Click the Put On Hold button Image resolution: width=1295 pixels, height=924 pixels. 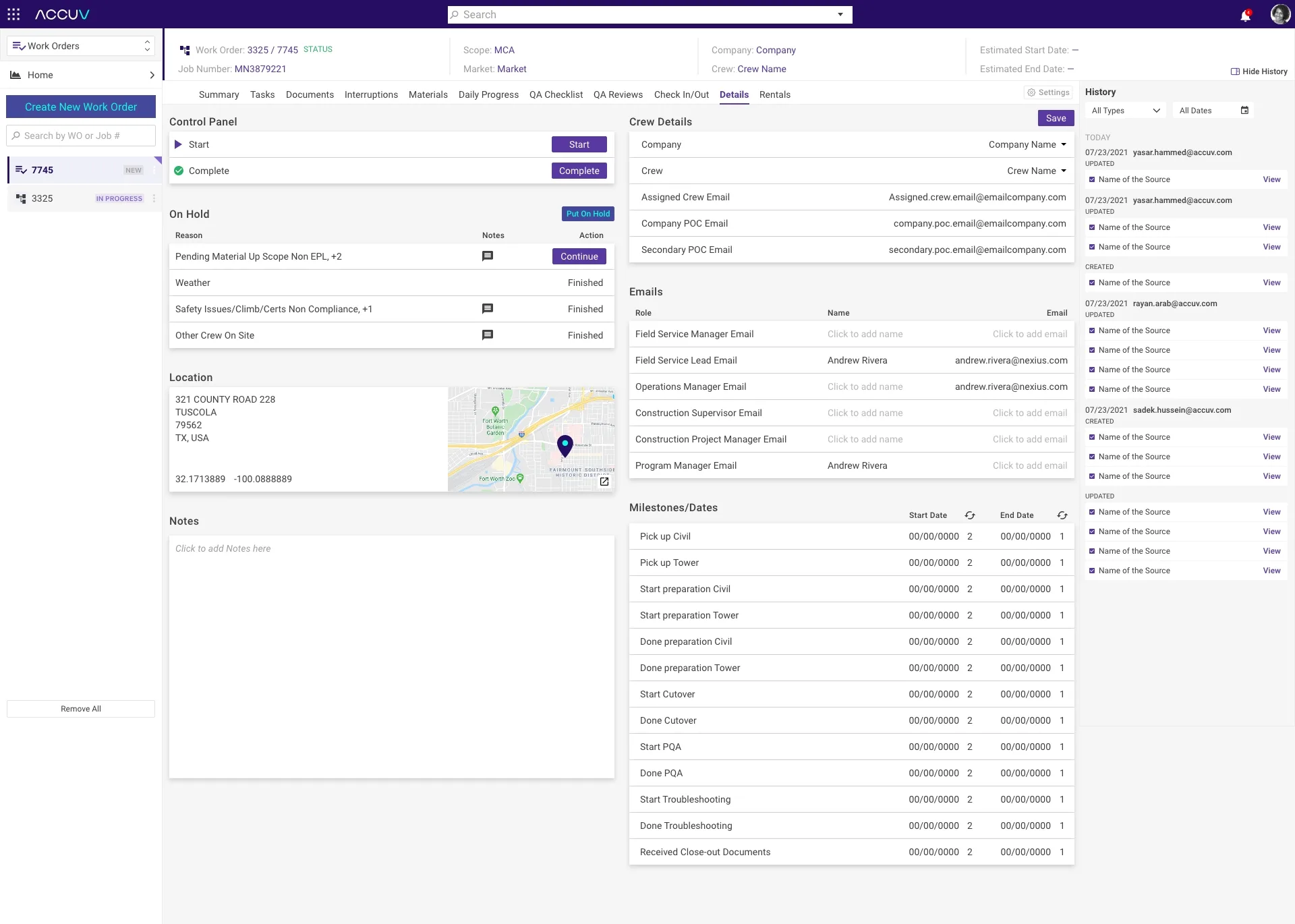[x=587, y=214]
